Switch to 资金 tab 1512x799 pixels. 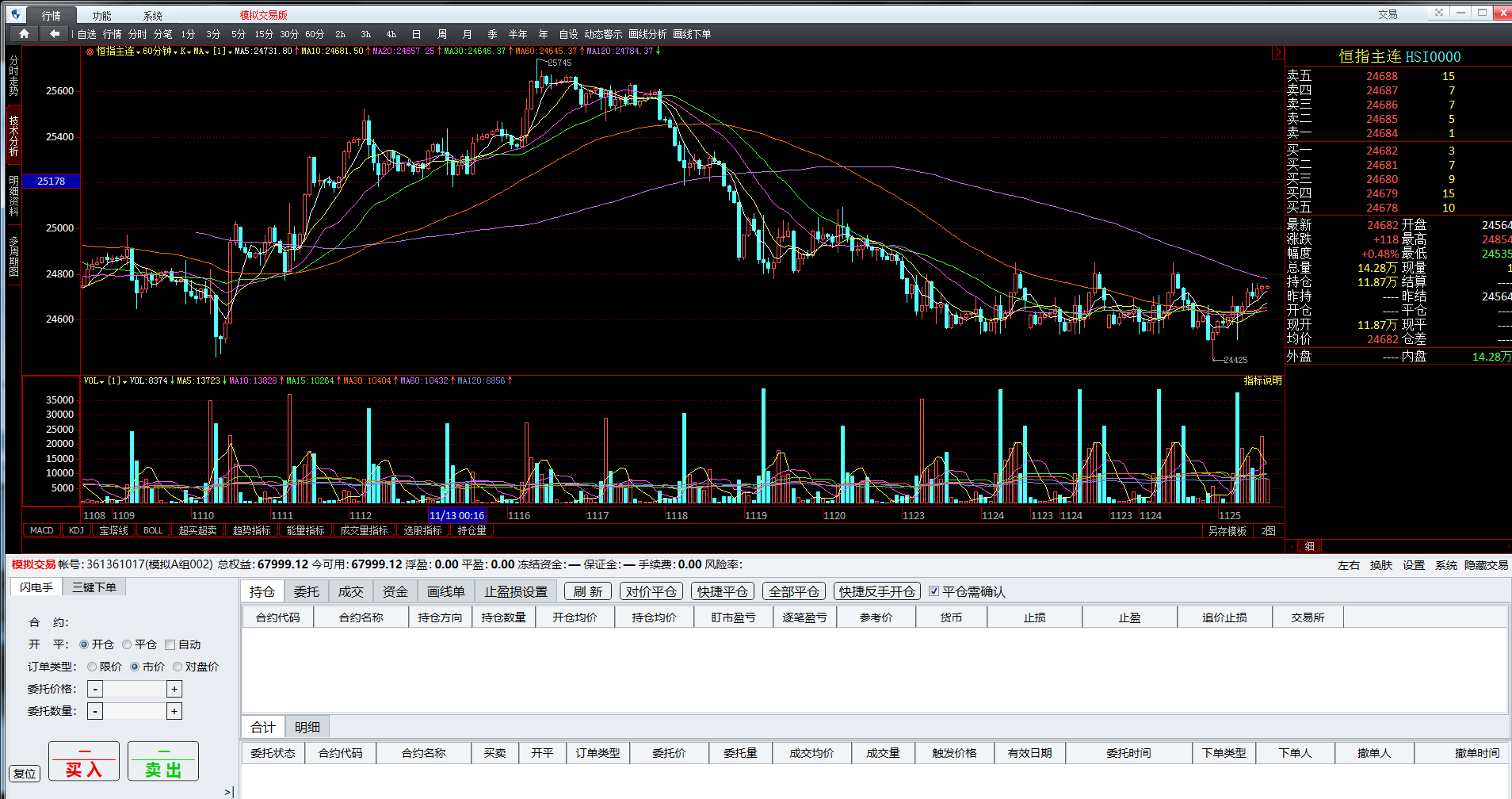[395, 592]
